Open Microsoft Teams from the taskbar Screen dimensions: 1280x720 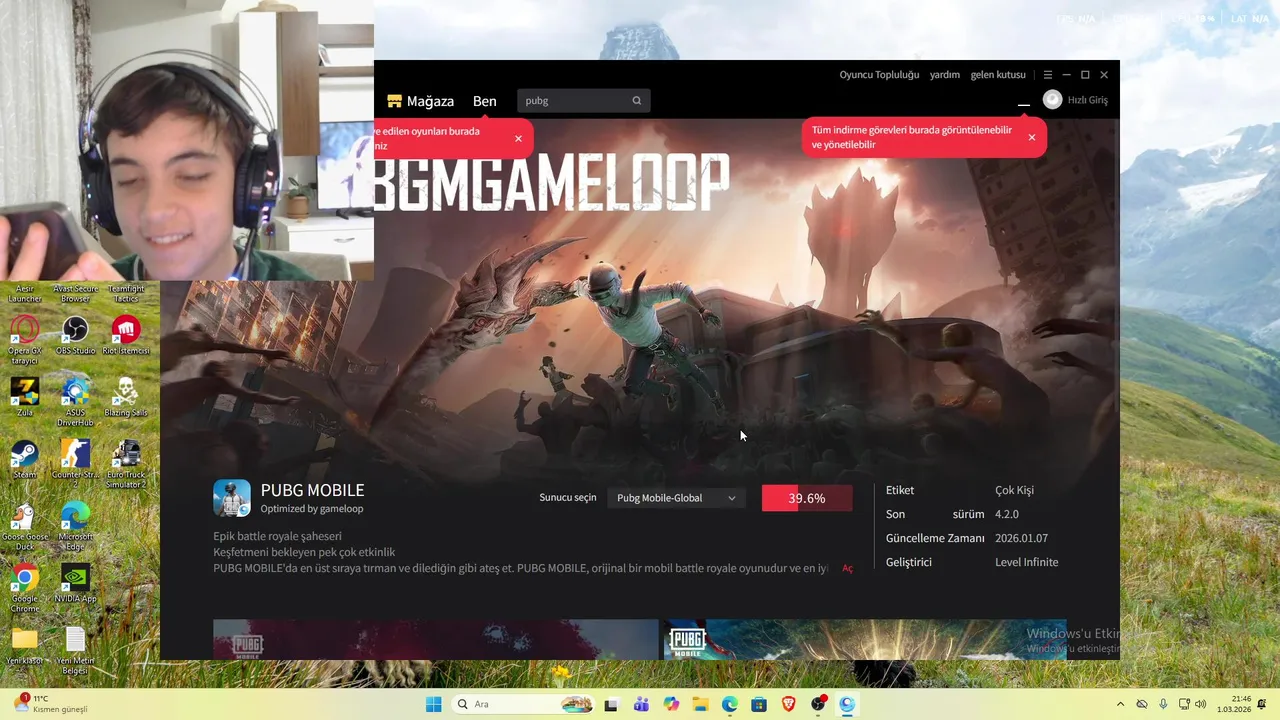641,704
